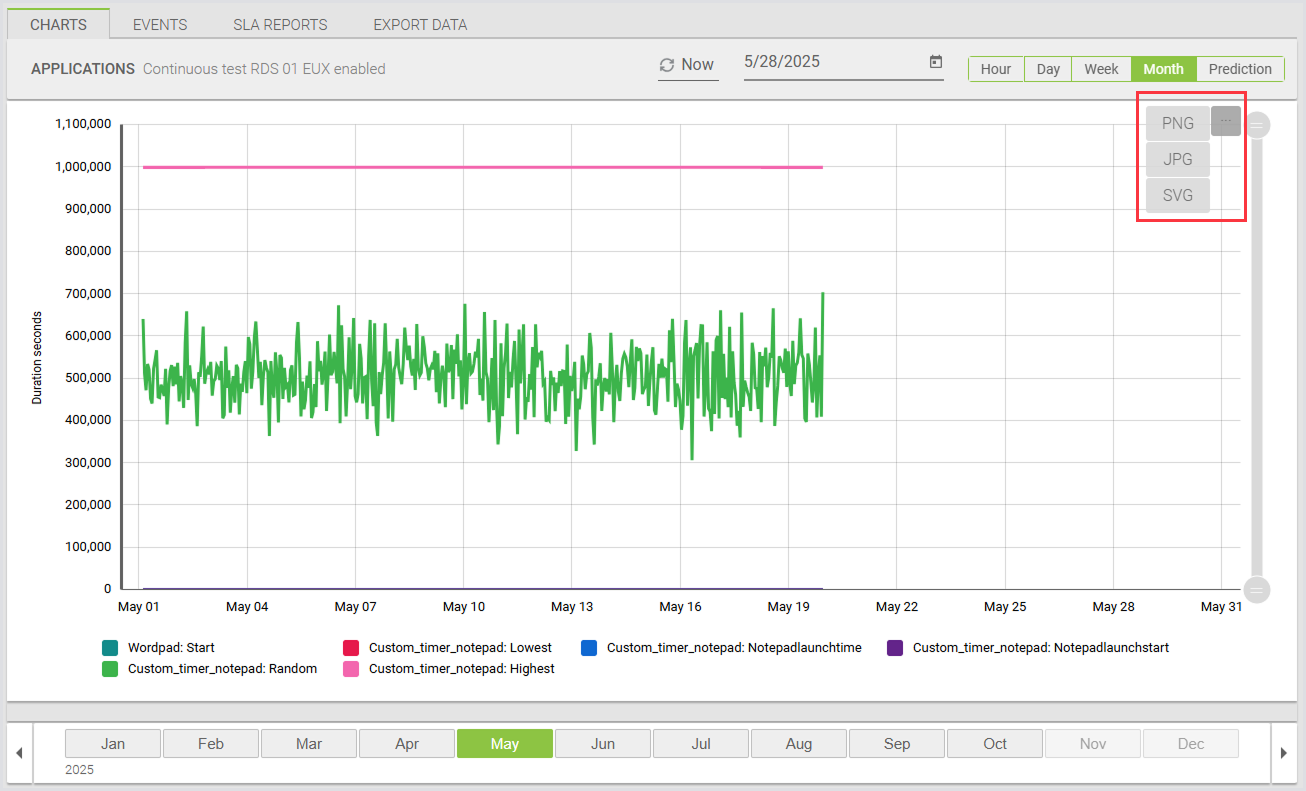Switch to the EVENTS tab
Screen dimensions: 1306x791
[x=160, y=24]
